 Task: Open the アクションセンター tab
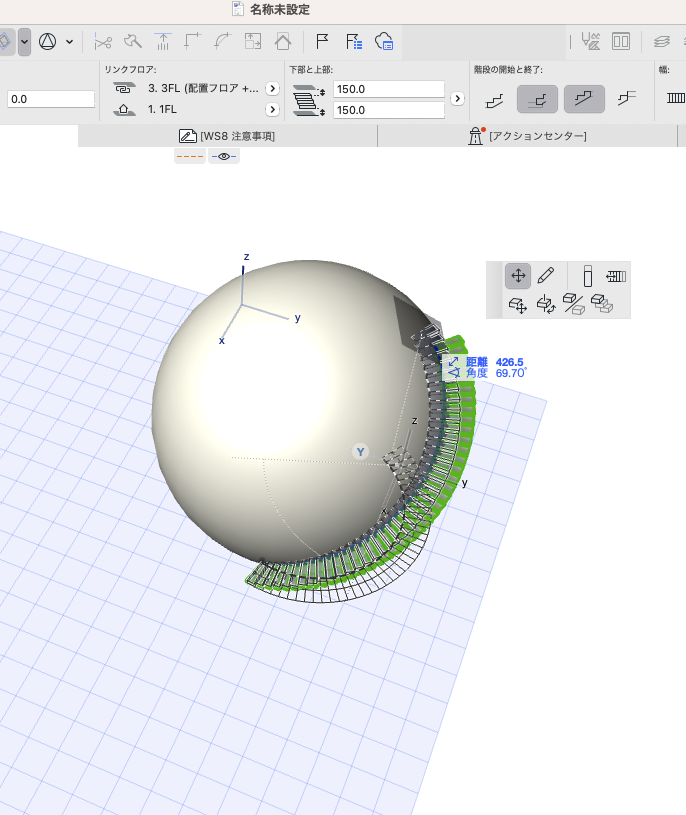[x=527, y=136]
